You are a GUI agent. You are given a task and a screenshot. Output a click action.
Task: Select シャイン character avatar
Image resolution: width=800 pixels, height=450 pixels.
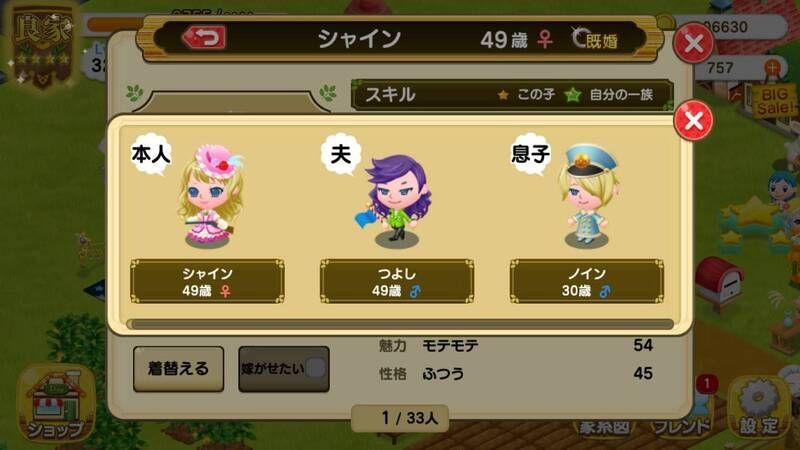210,197
